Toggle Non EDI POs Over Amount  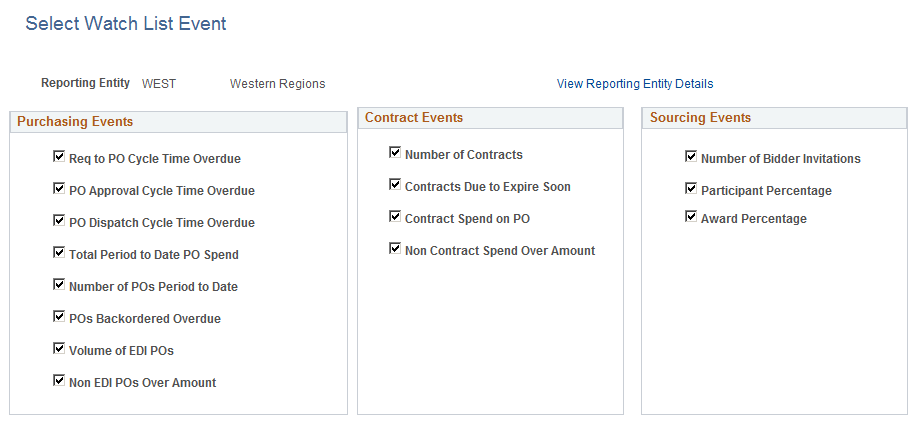59,381
